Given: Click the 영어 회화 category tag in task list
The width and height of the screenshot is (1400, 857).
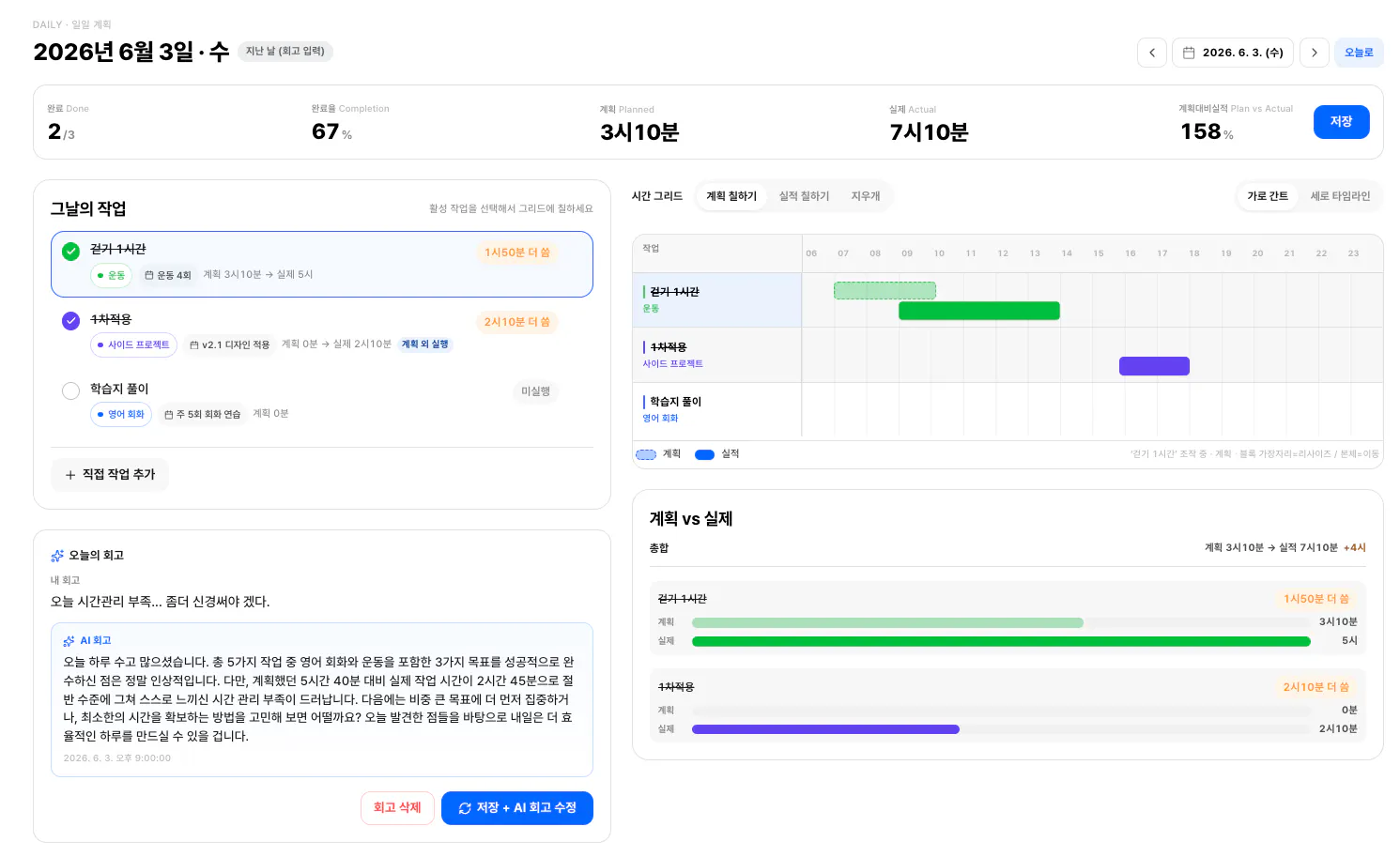Looking at the screenshot, I should pyautogui.click(x=121, y=414).
